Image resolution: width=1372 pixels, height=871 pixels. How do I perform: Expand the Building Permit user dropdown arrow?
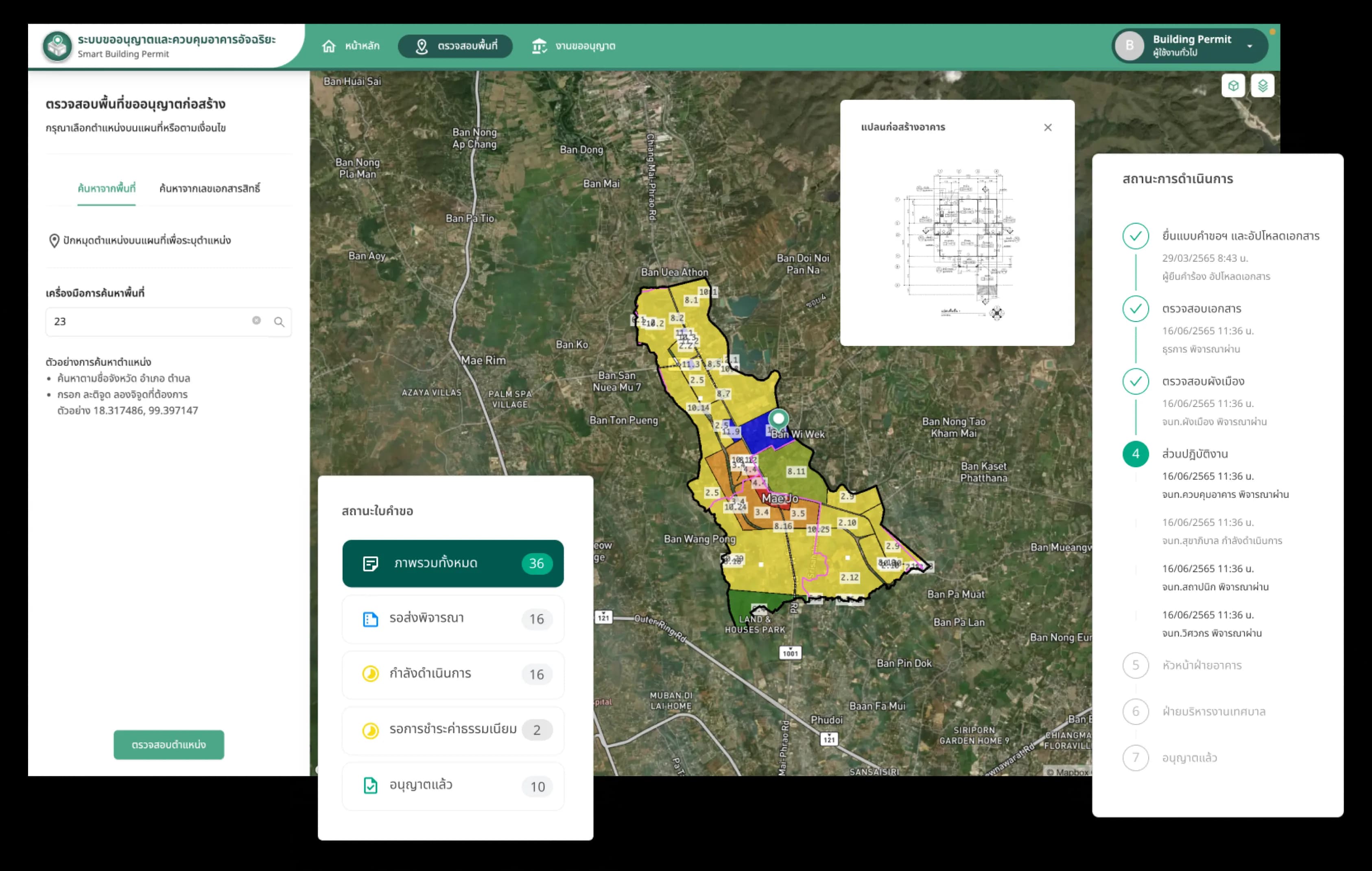click(1250, 46)
